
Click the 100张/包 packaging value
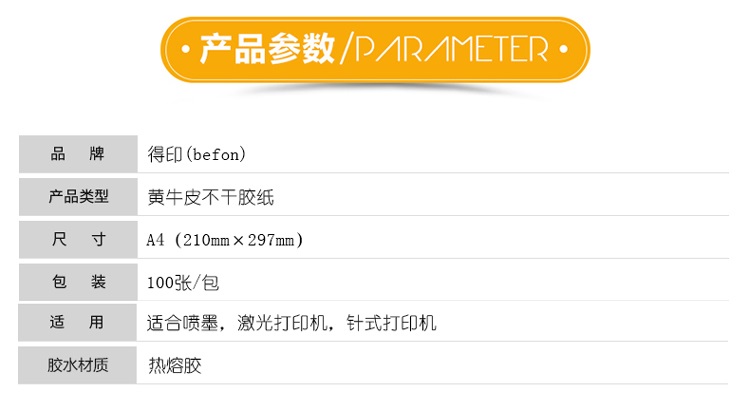182,282
